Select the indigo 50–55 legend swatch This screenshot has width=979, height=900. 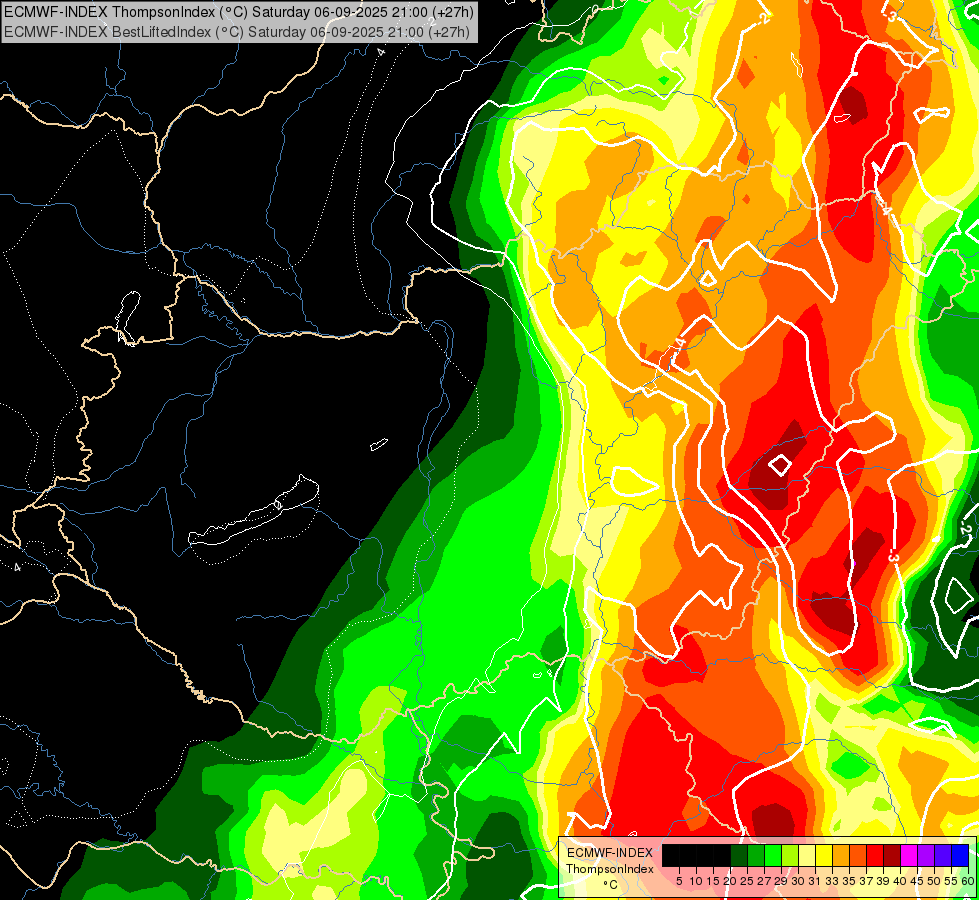click(943, 856)
